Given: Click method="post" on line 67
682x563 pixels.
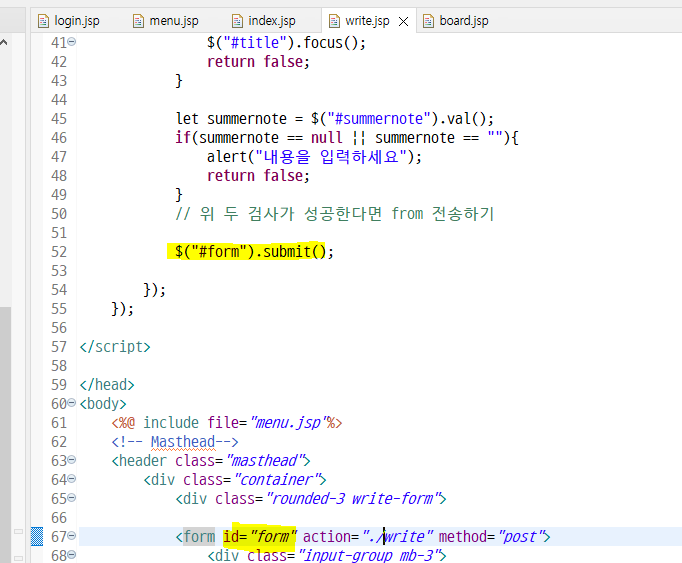Looking at the screenshot, I should coord(490,536).
